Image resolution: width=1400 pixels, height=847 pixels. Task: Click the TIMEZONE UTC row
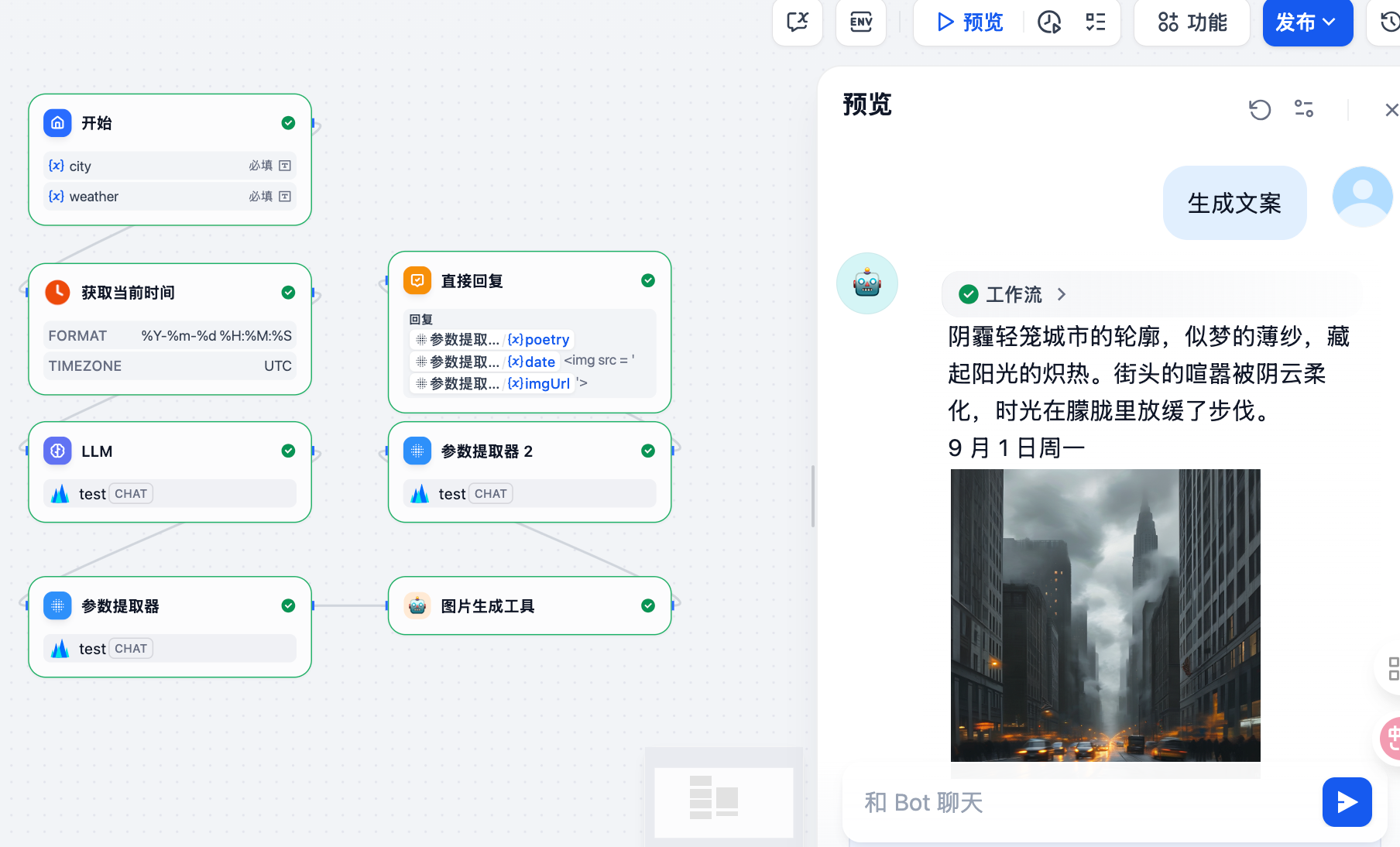click(170, 365)
